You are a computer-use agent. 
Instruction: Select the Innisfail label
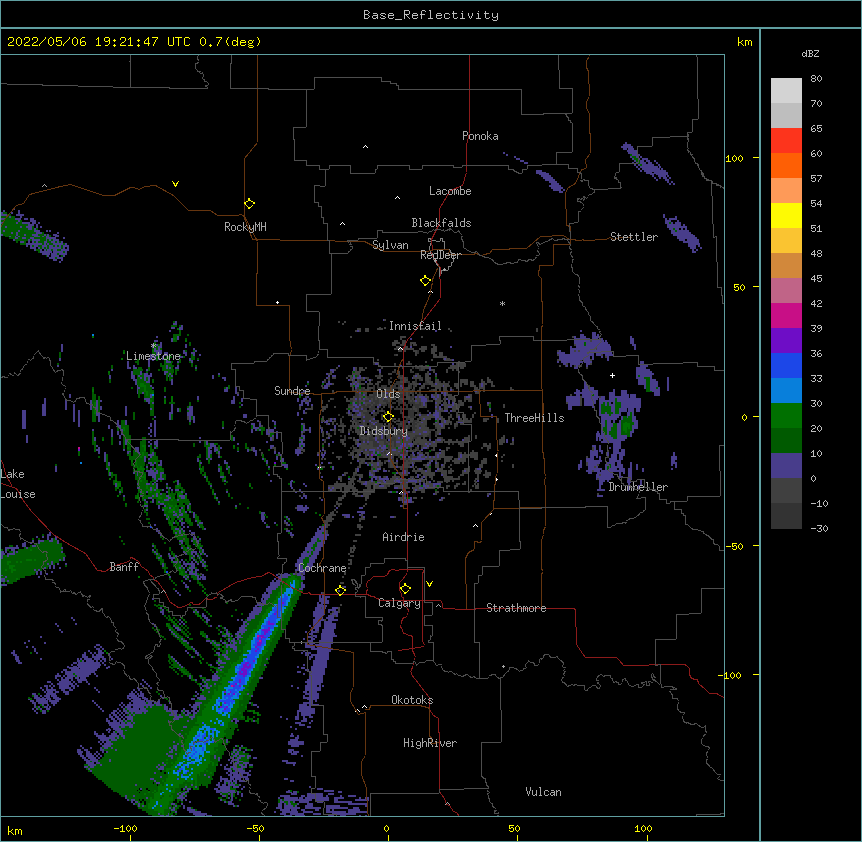coord(415,326)
